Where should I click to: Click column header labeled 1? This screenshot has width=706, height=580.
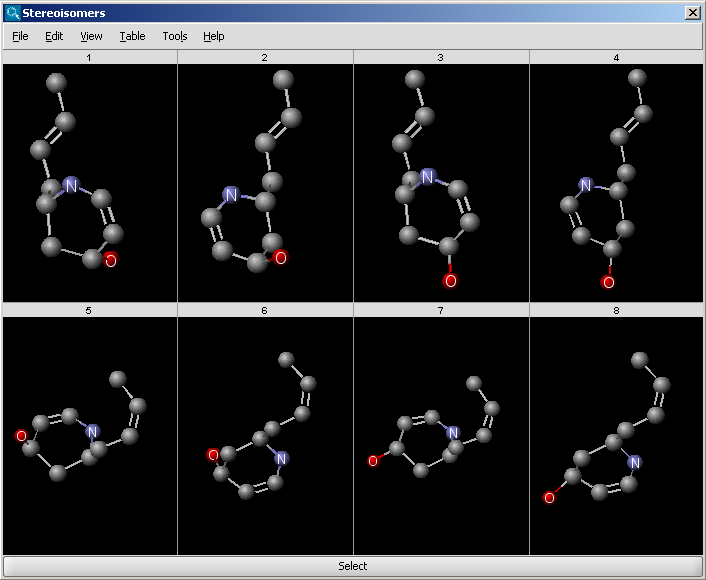coord(90,57)
